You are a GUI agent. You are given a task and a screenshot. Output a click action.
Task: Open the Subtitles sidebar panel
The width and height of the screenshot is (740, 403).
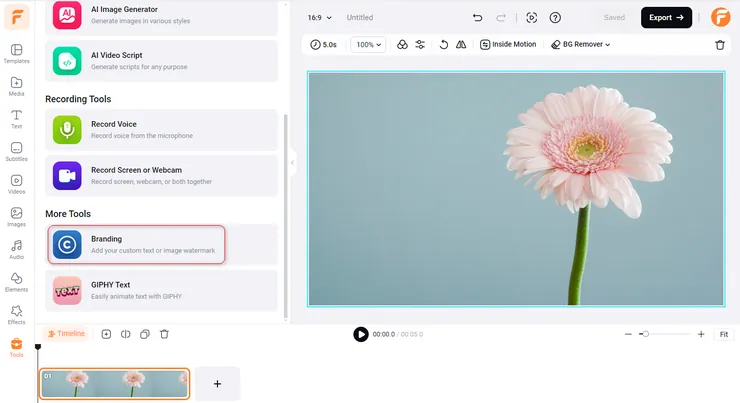(16, 151)
